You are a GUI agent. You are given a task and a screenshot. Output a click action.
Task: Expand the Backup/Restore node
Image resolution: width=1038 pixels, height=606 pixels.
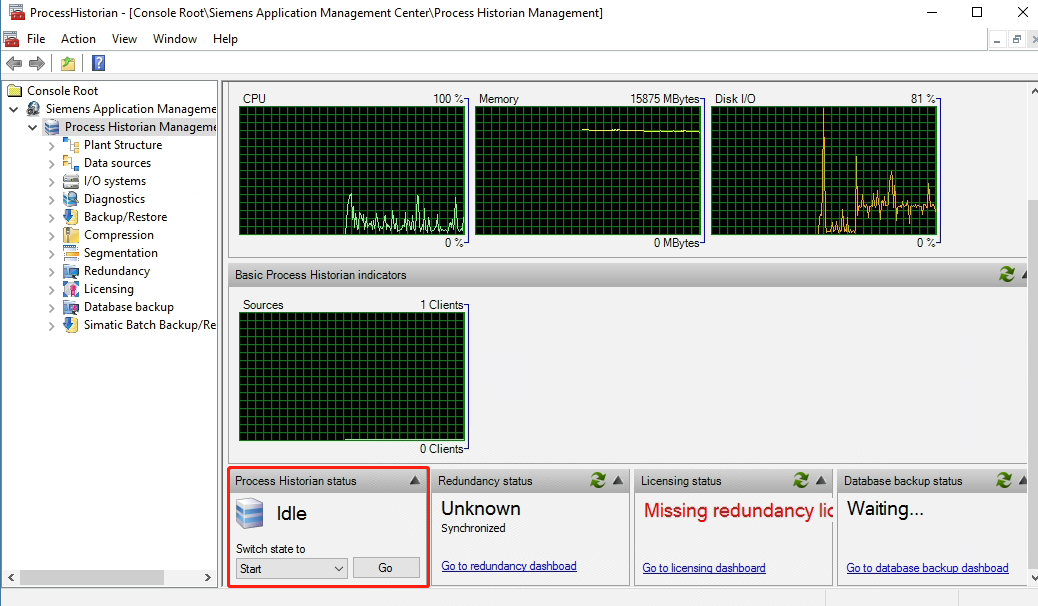click(52, 217)
